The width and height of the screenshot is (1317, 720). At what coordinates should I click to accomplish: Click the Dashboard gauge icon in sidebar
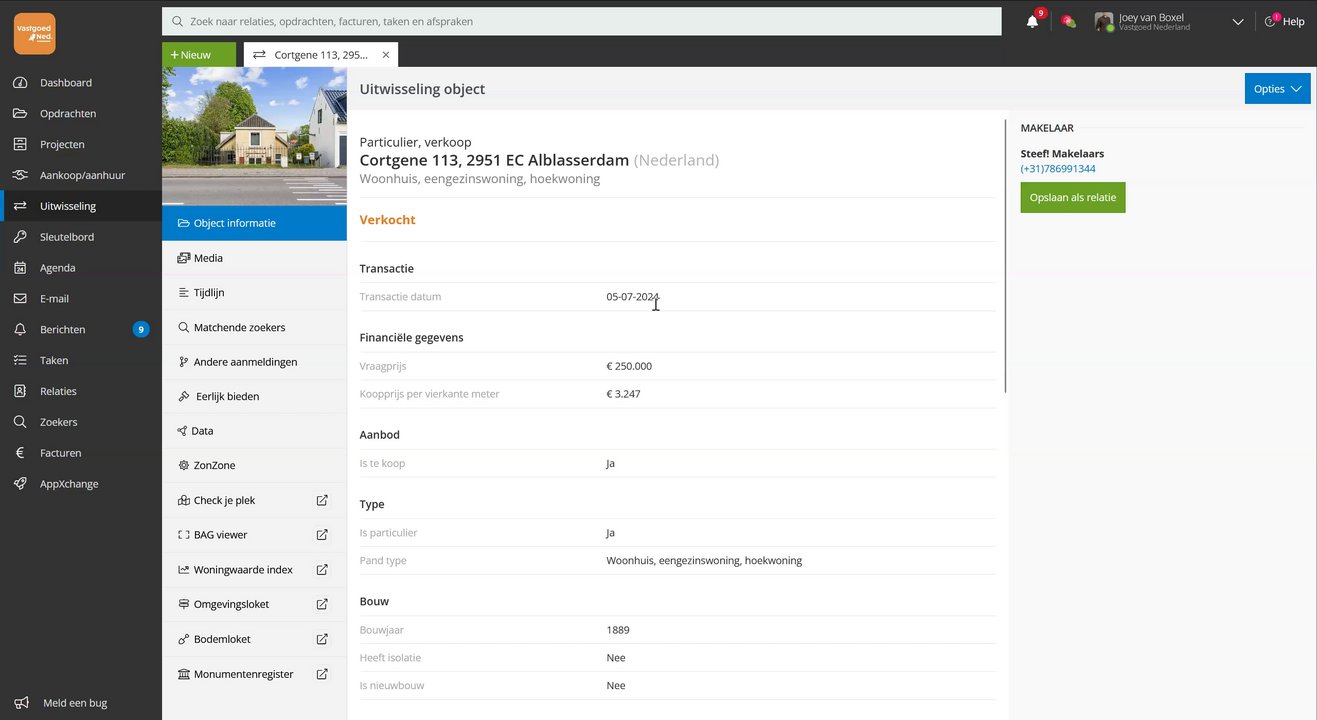(x=20, y=83)
